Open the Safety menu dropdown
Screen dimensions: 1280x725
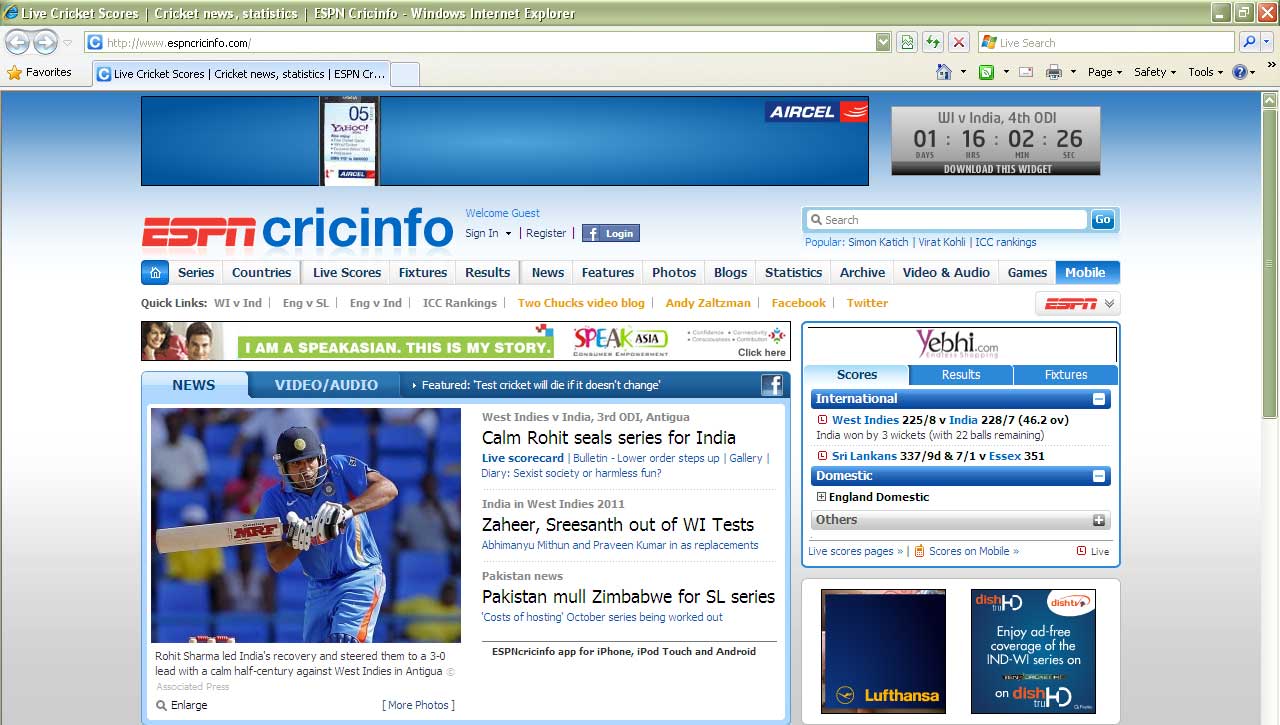click(1154, 72)
